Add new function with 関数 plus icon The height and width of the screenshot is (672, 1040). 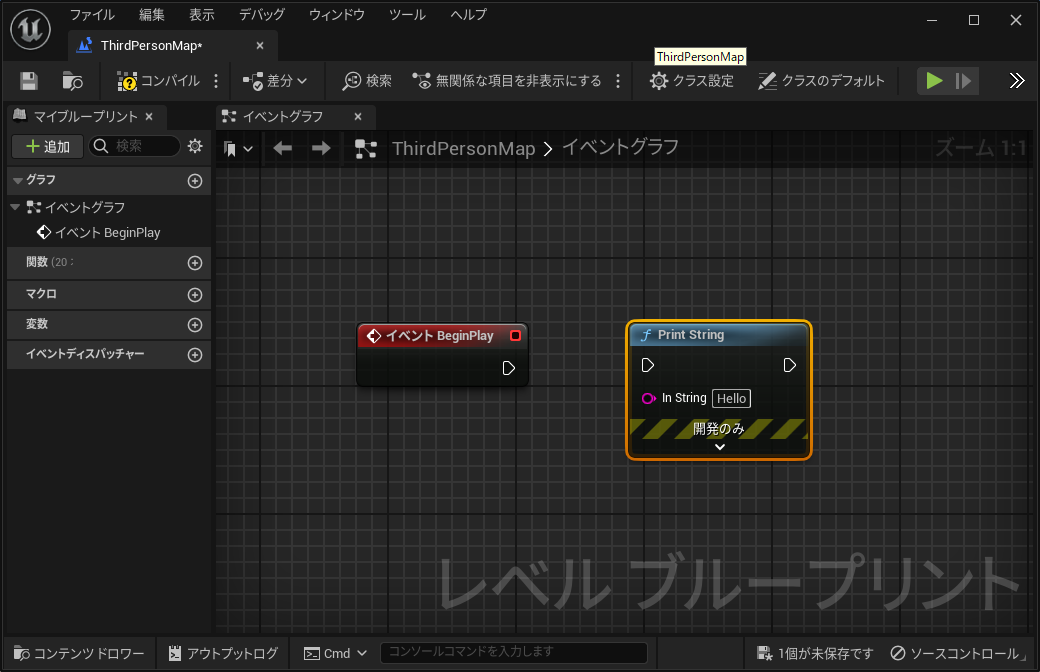click(x=195, y=263)
